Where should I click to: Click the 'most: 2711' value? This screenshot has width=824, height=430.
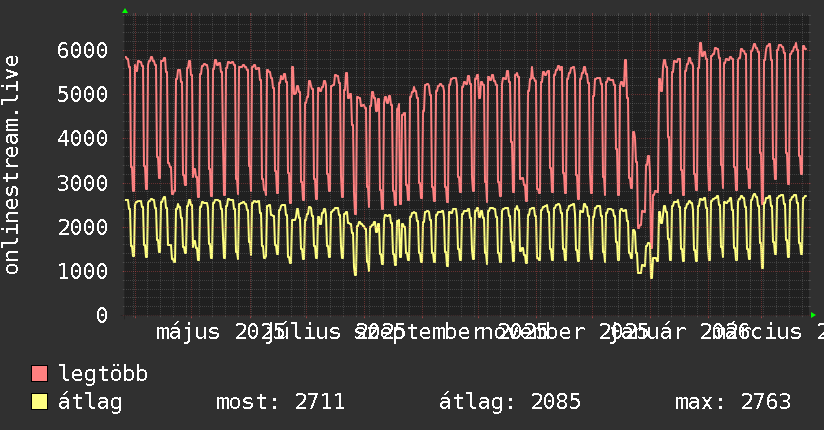pos(280,402)
